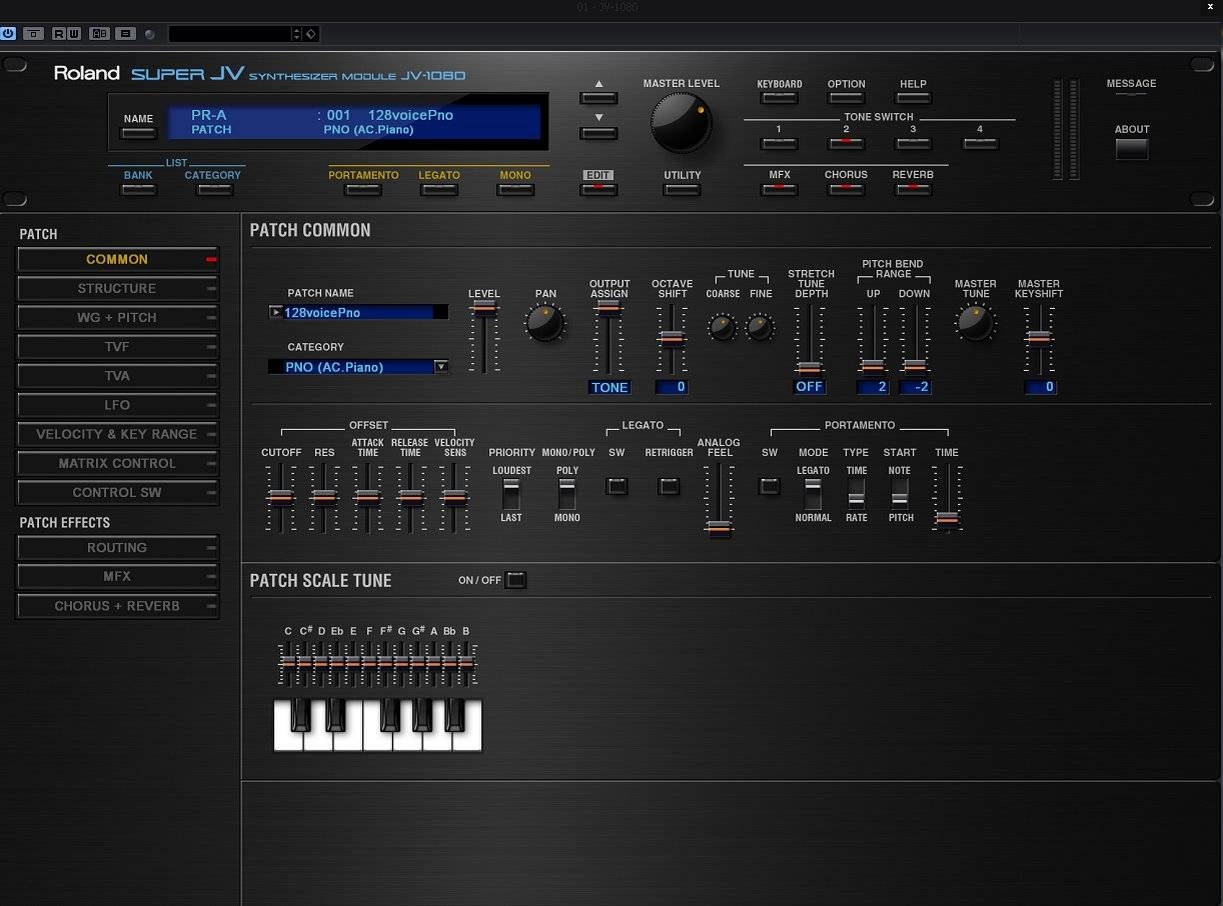Open the CATEGORY list button
Screen dimensions: 1223x906
213,189
